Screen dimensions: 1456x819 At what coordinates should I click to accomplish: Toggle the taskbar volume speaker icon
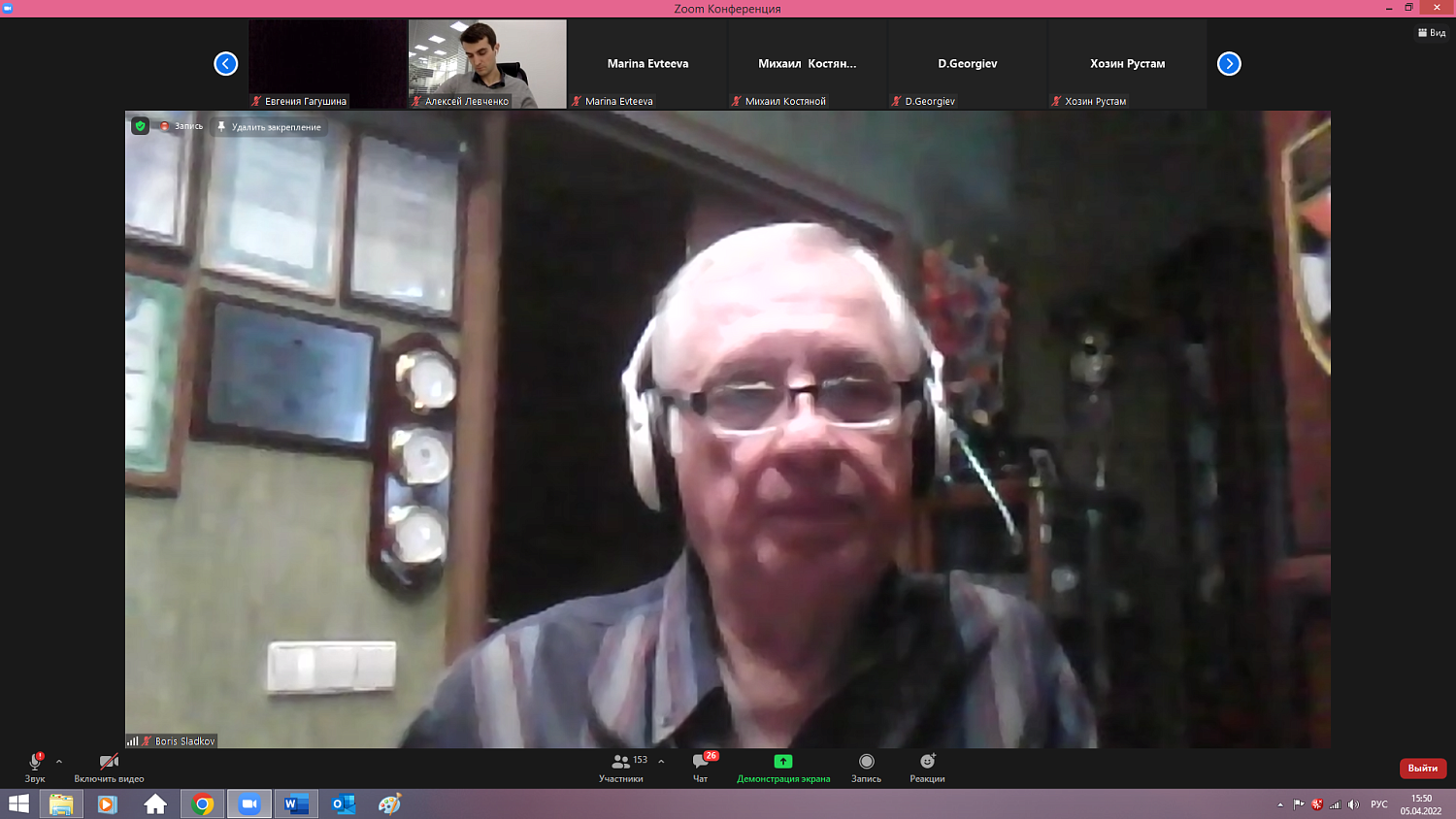(1354, 804)
